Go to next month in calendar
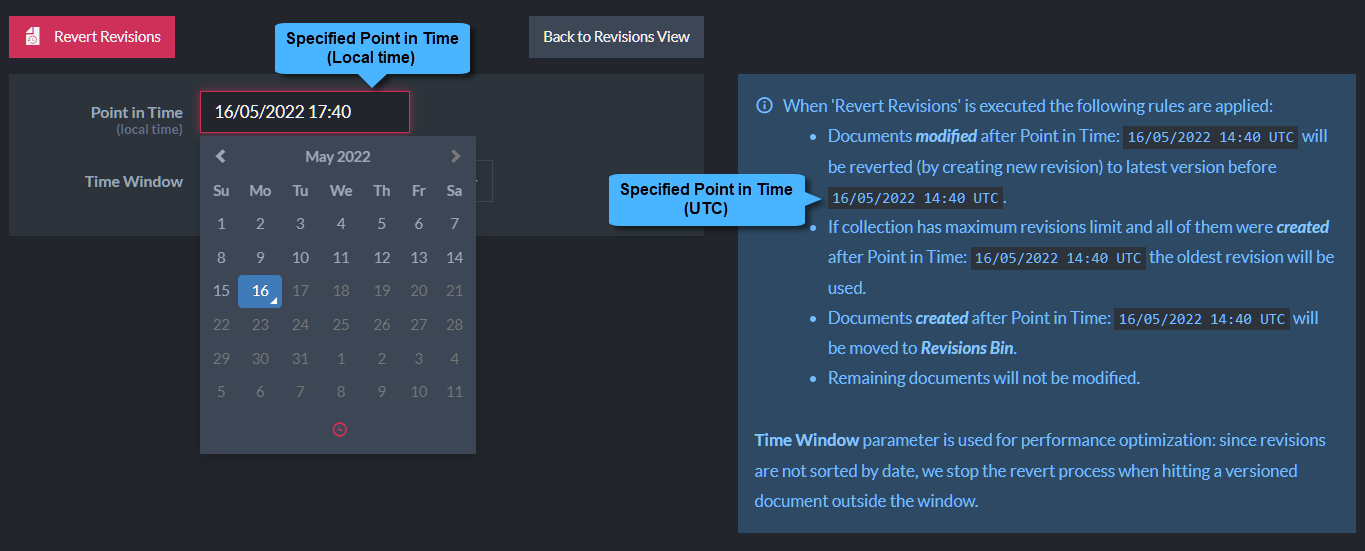Screen dimensions: 1365x551 pos(455,156)
